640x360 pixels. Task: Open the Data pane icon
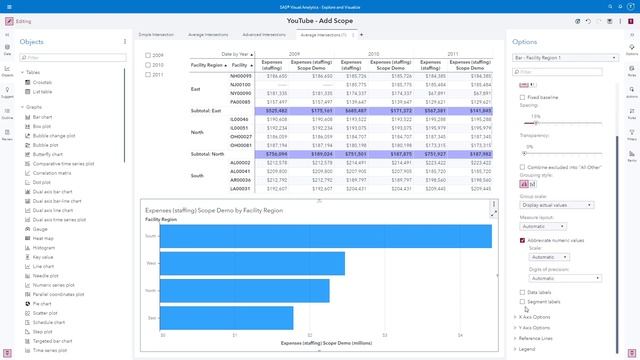(7, 49)
